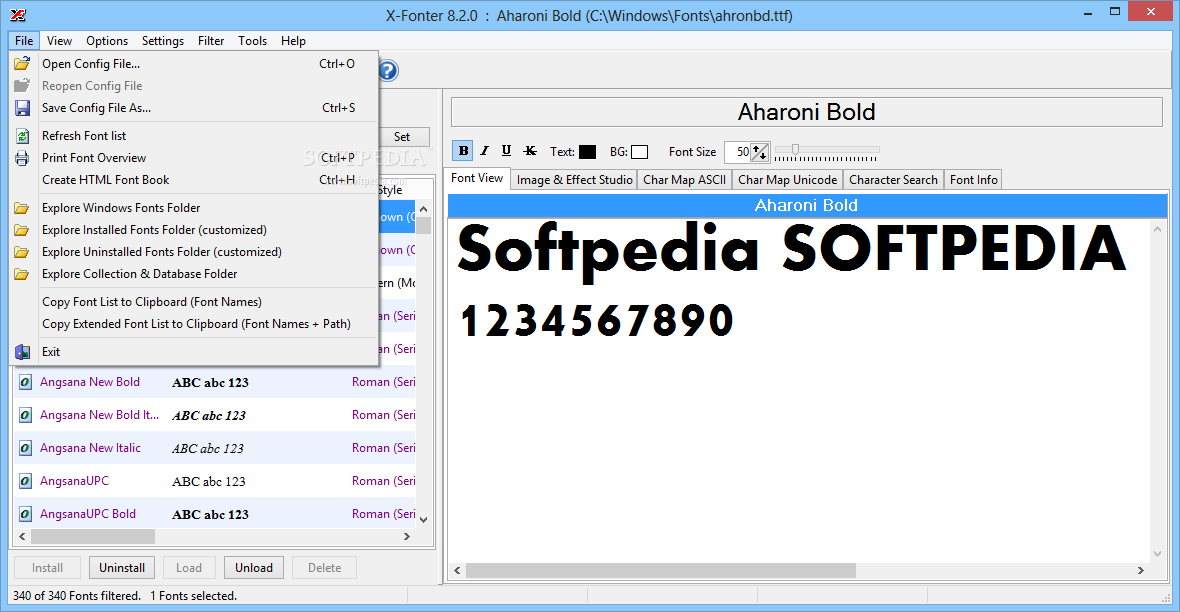Screen dimensions: 1180x612
Task: Click the Refresh Font list icon
Action: click(x=22, y=136)
